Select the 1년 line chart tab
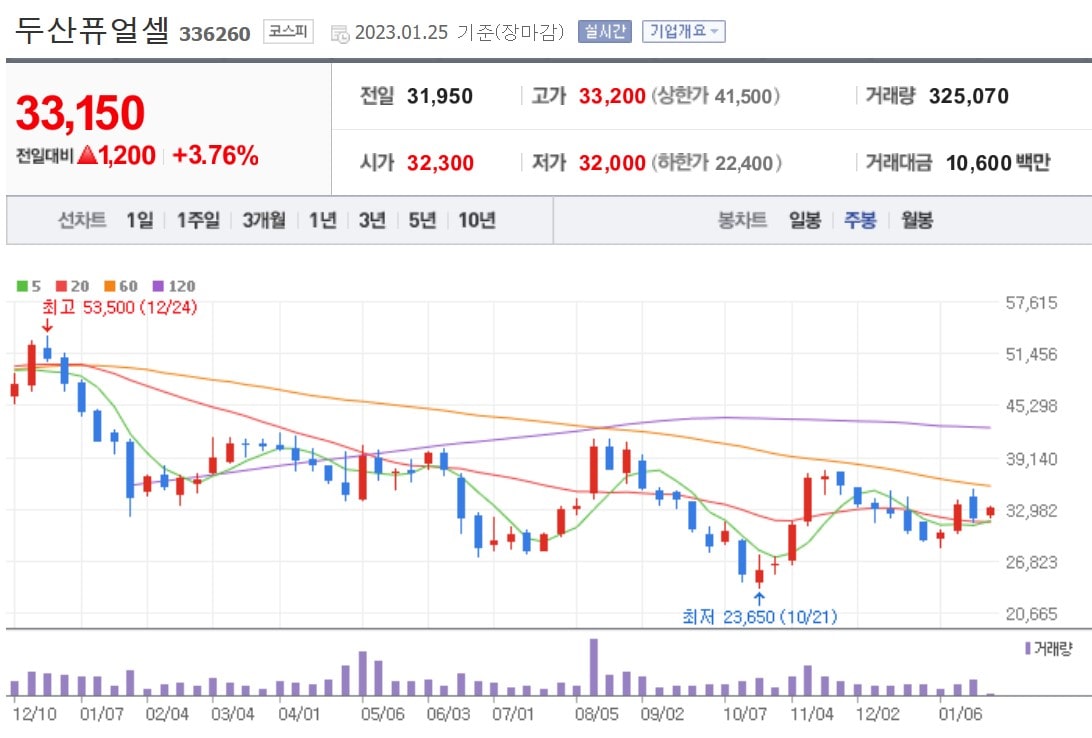This screenshot has width=1092, height=738. pyautogui.click(x=323, y=221)
